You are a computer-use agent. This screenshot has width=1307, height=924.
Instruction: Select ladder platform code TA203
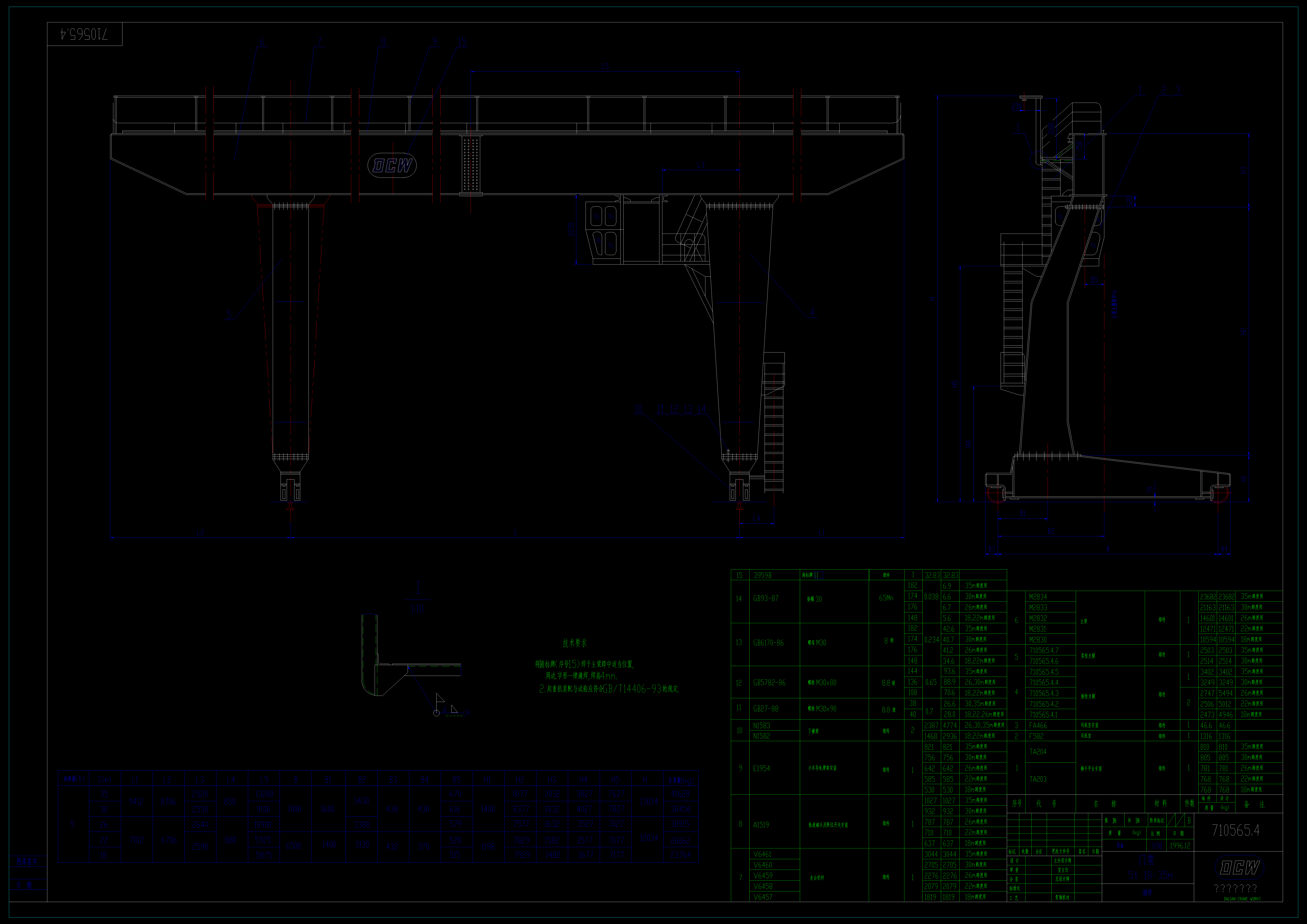(x=1038, y=779)
